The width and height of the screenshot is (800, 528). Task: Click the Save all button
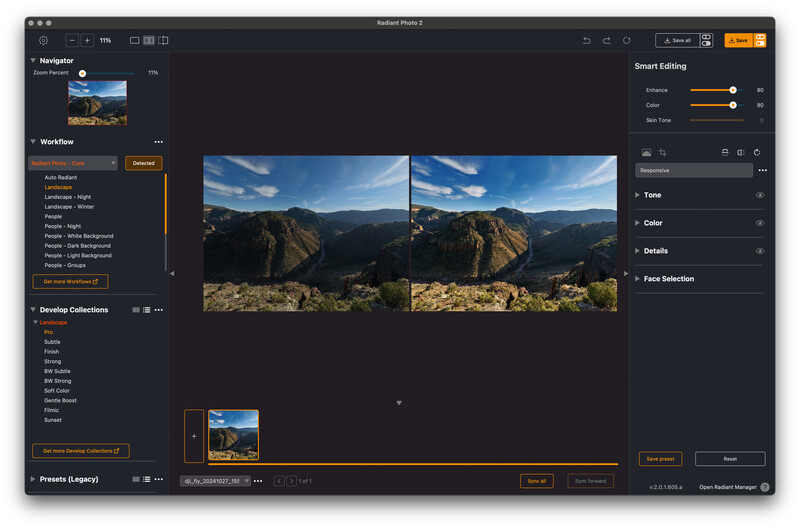tap(678, 40)
